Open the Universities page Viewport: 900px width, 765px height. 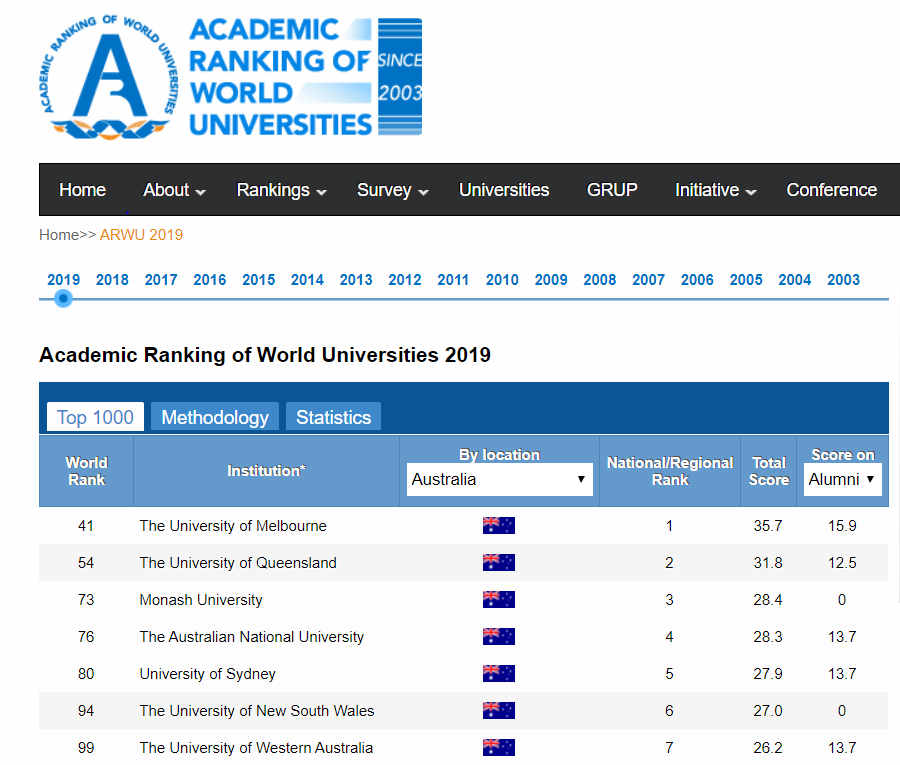pyautogui.click(x=504, y=190)
